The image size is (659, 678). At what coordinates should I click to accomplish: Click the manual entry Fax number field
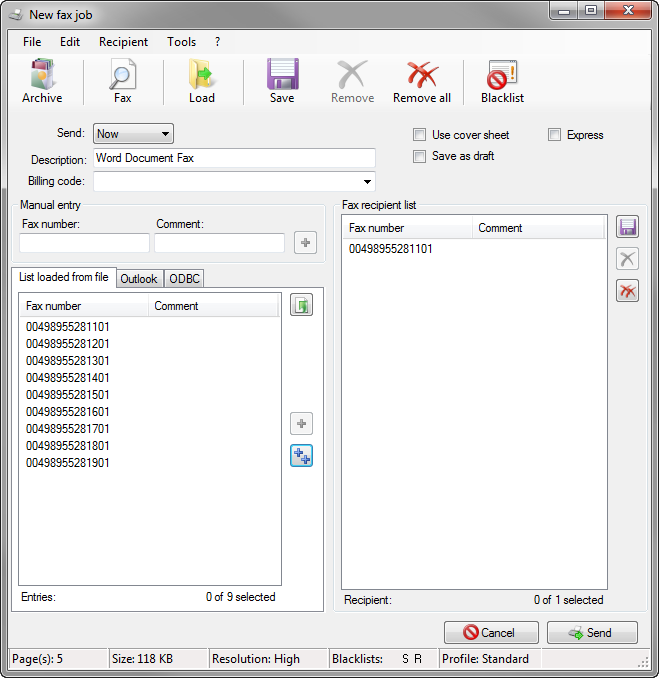click(x=84, y=243)
